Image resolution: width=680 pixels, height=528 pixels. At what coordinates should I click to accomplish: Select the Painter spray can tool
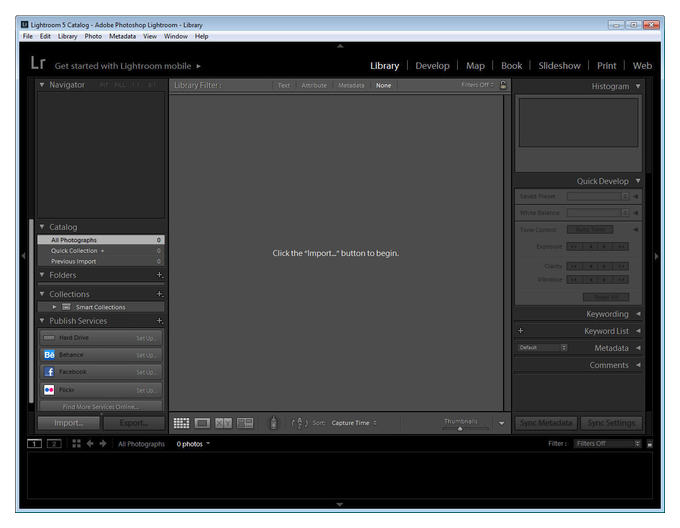coord(274,423)
